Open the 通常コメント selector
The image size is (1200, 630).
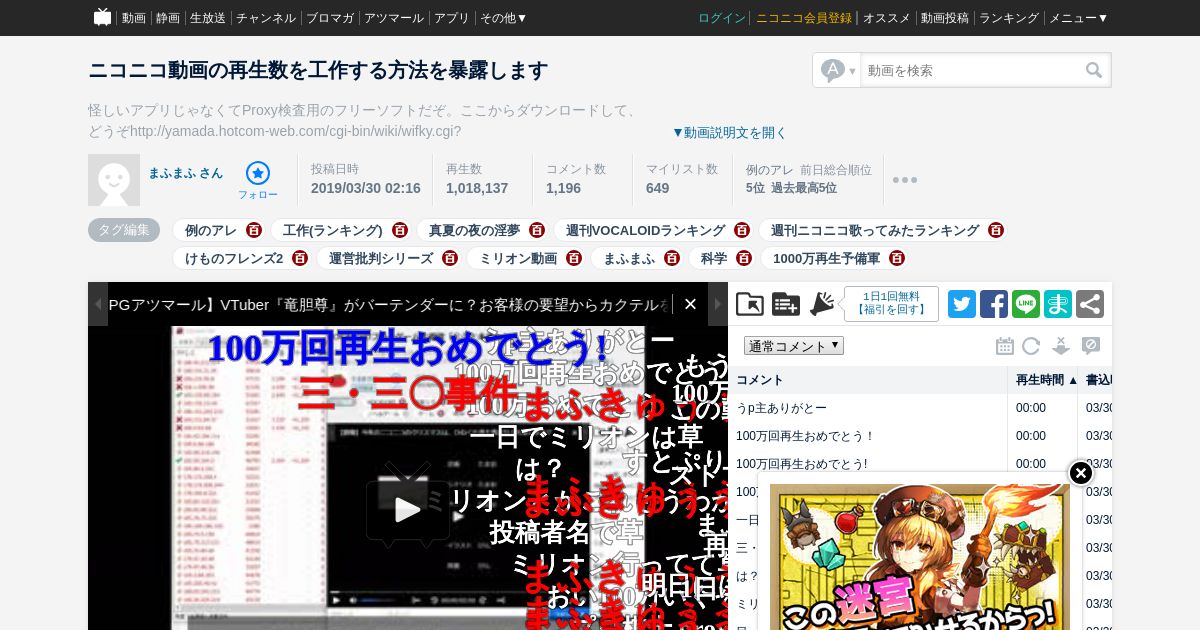coord(794,346)
